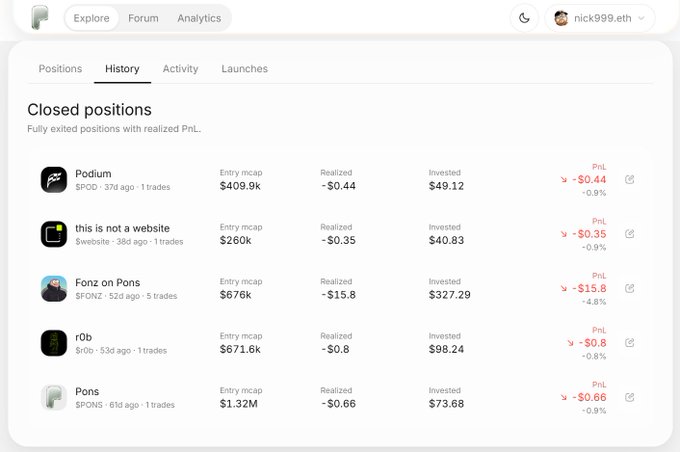Open the Podium position name

[93, 174]
